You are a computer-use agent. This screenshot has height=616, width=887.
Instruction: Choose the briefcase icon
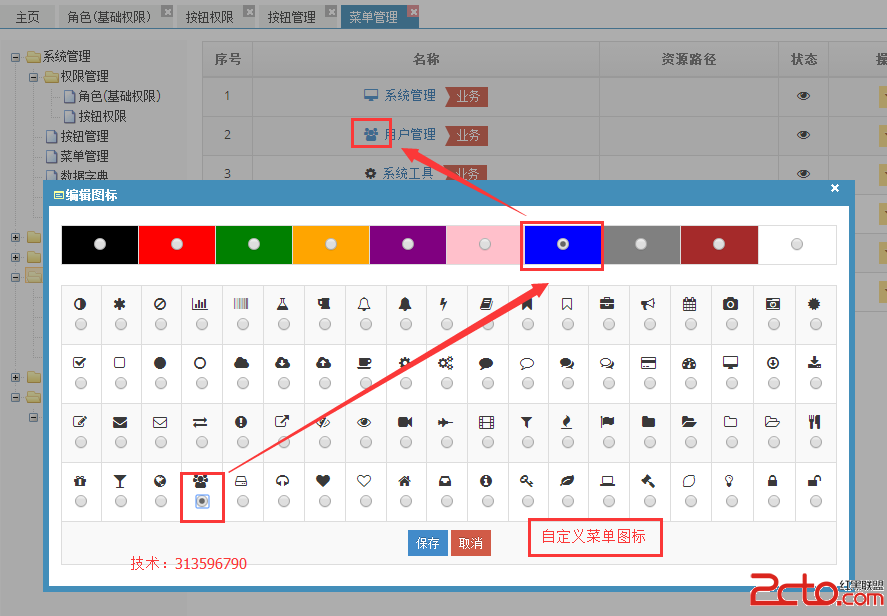point(607,304)
